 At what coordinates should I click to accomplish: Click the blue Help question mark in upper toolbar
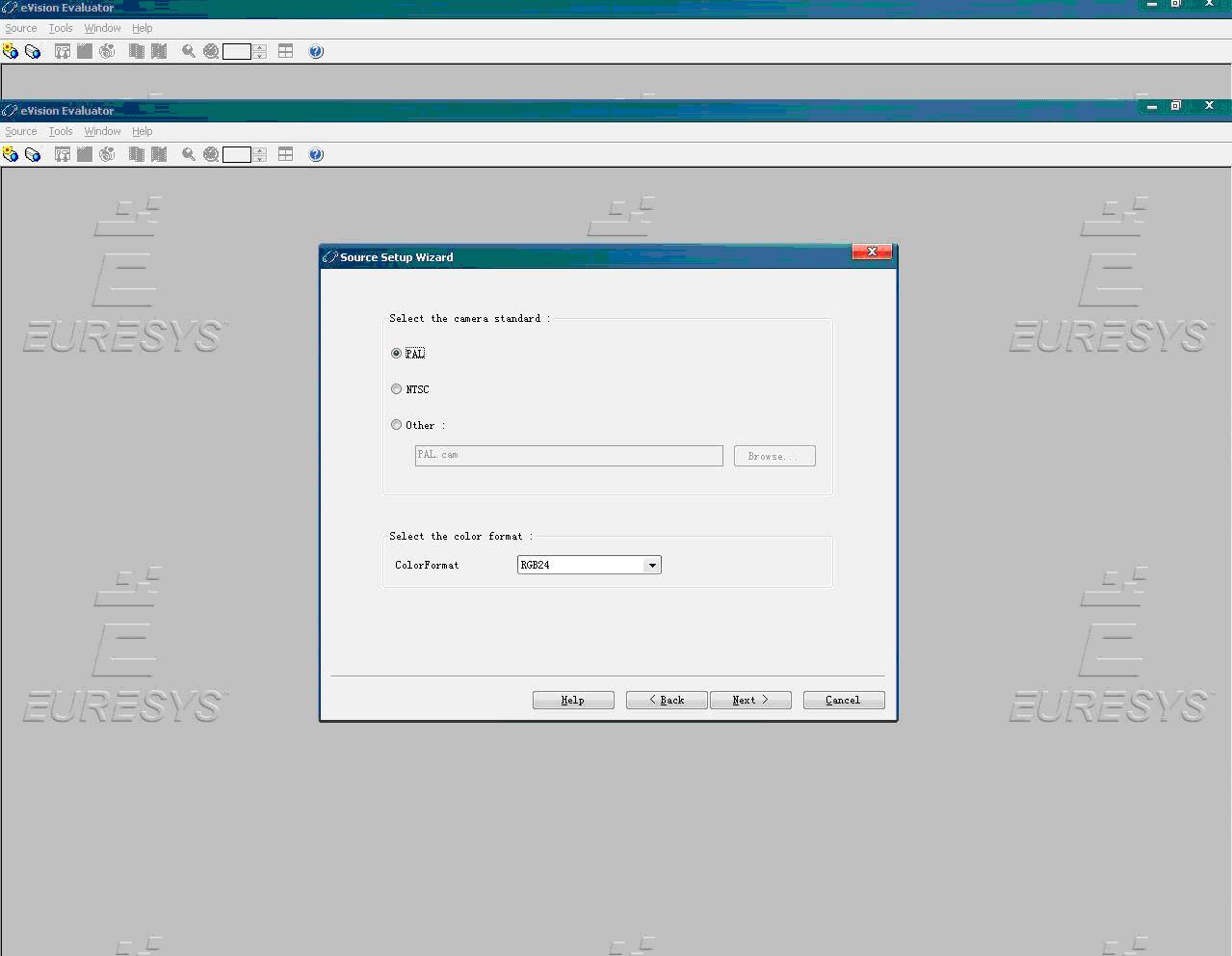coord(316,51)
